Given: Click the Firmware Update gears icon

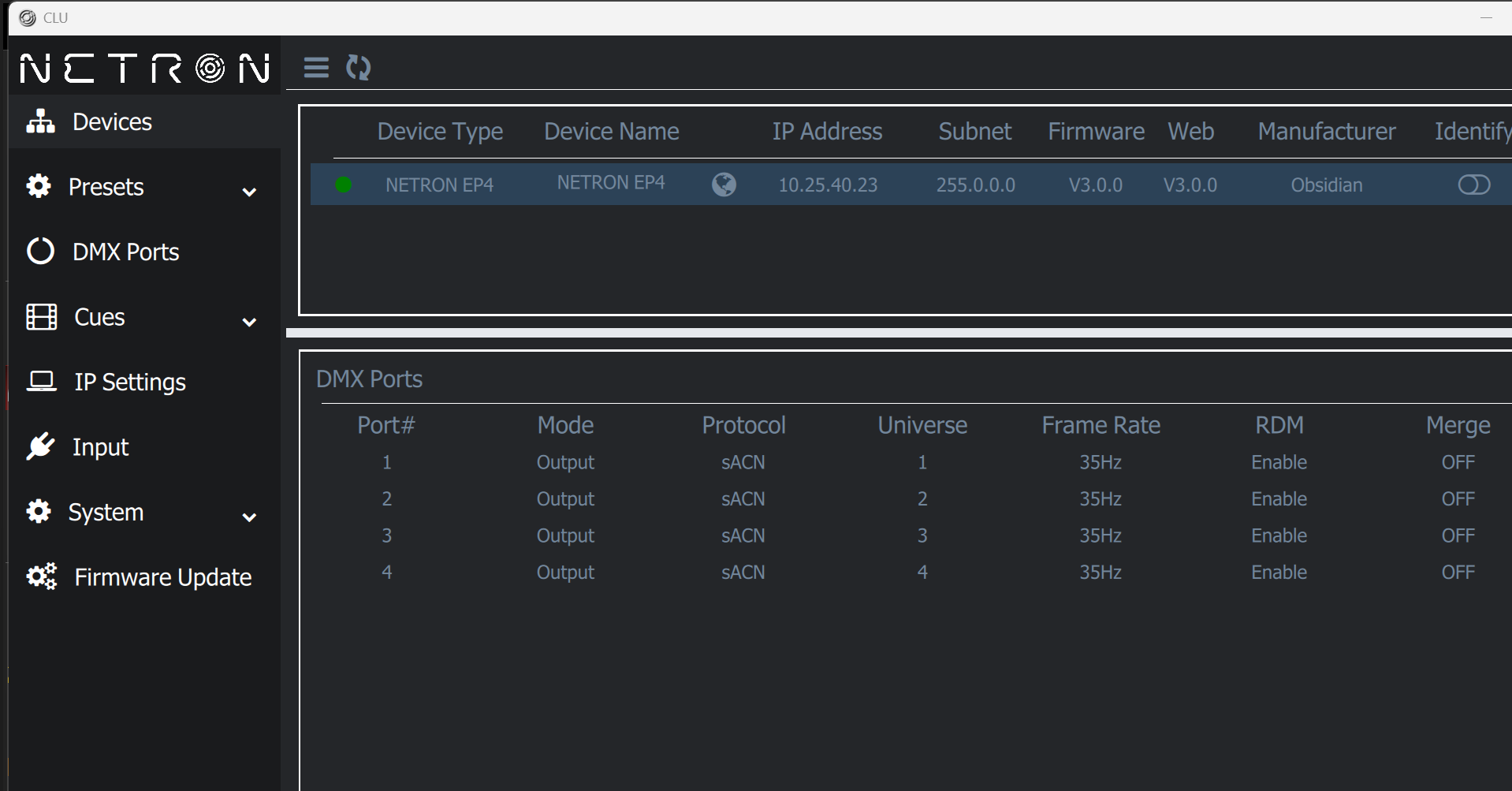Looking at the screenshot, I should point(42,576).
